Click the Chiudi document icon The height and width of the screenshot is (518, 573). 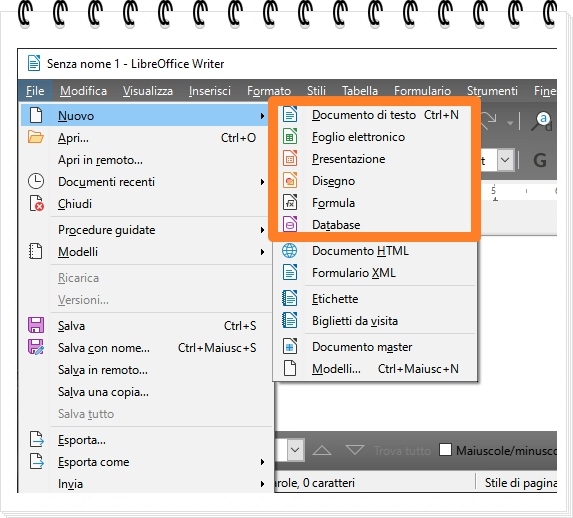pos(37,204)
